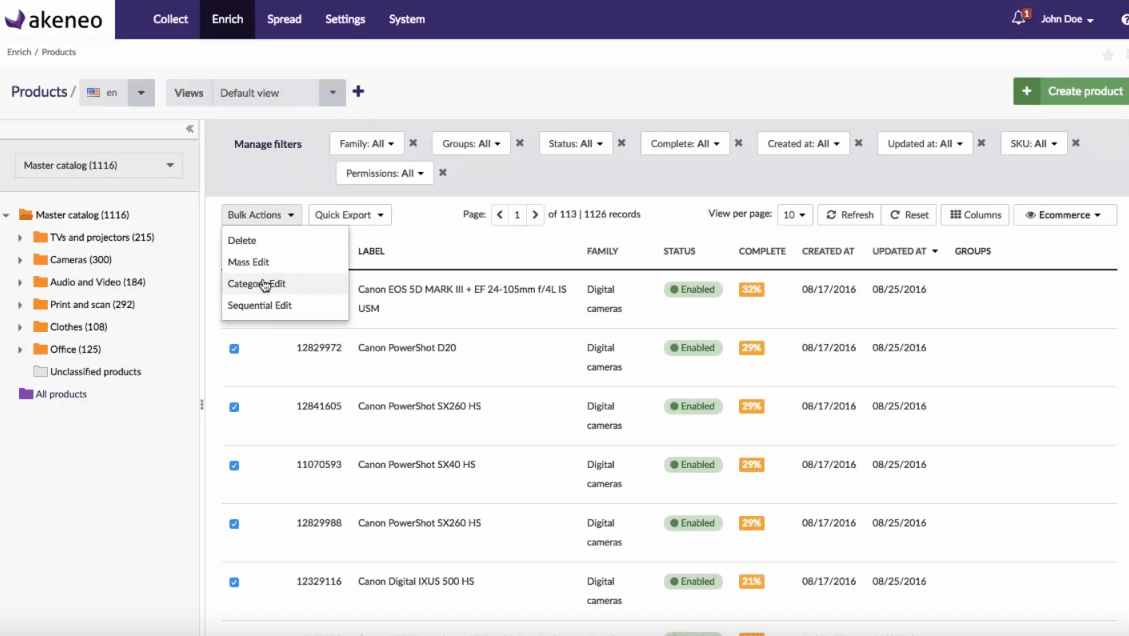
Task: Uncheck the Canon Digital IXUS 500 HS row
Action: [234, 582]
